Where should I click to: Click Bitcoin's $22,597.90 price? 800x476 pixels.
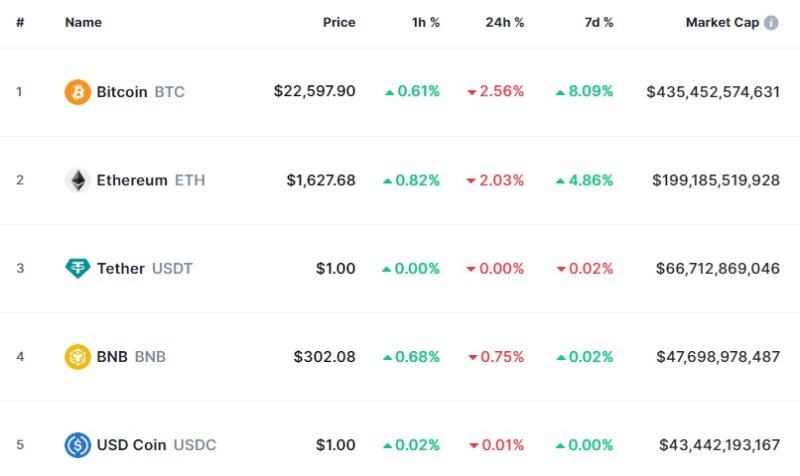pyautogui.click(x=314, y=92)
